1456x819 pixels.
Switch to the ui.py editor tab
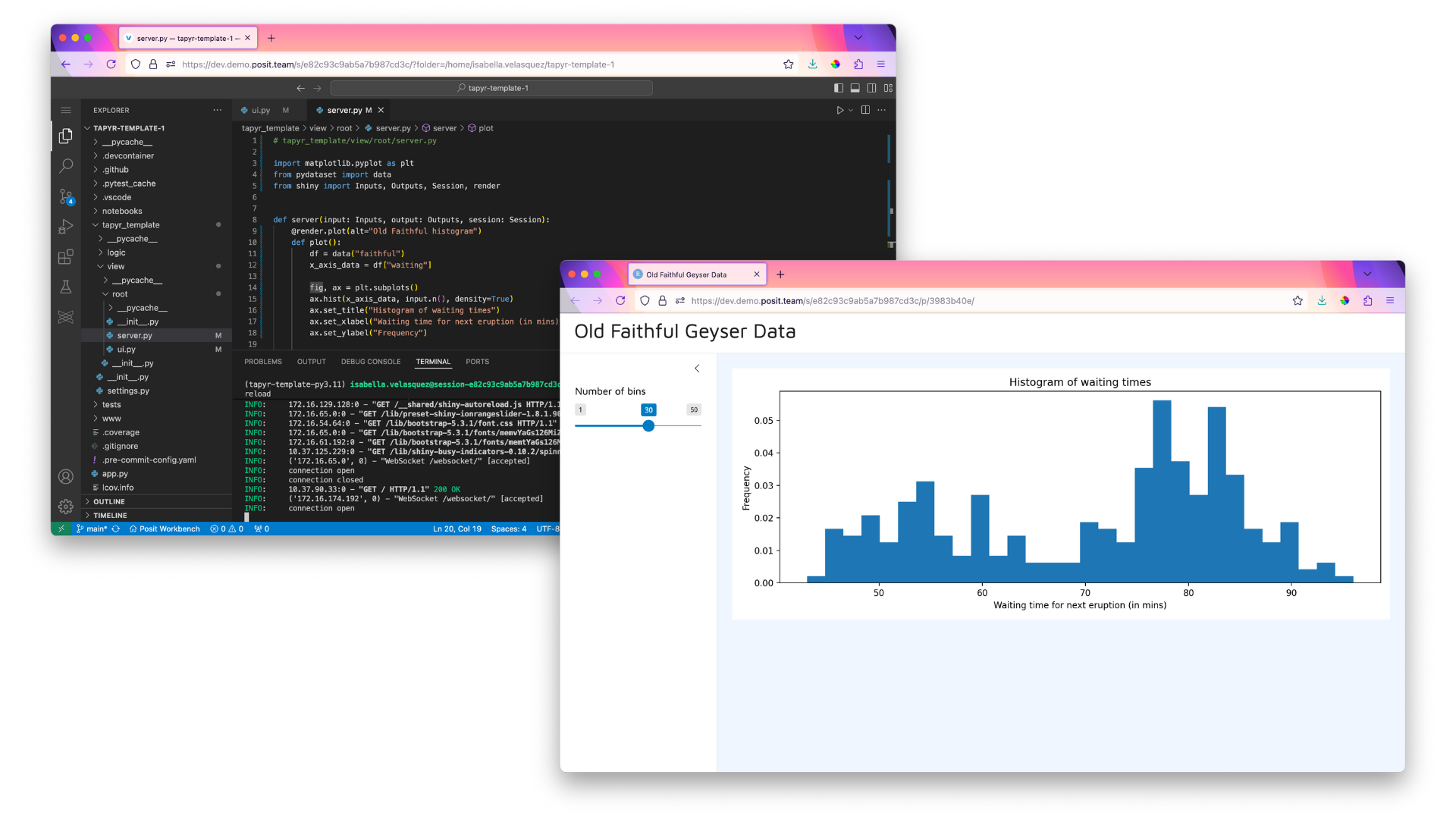260,110
